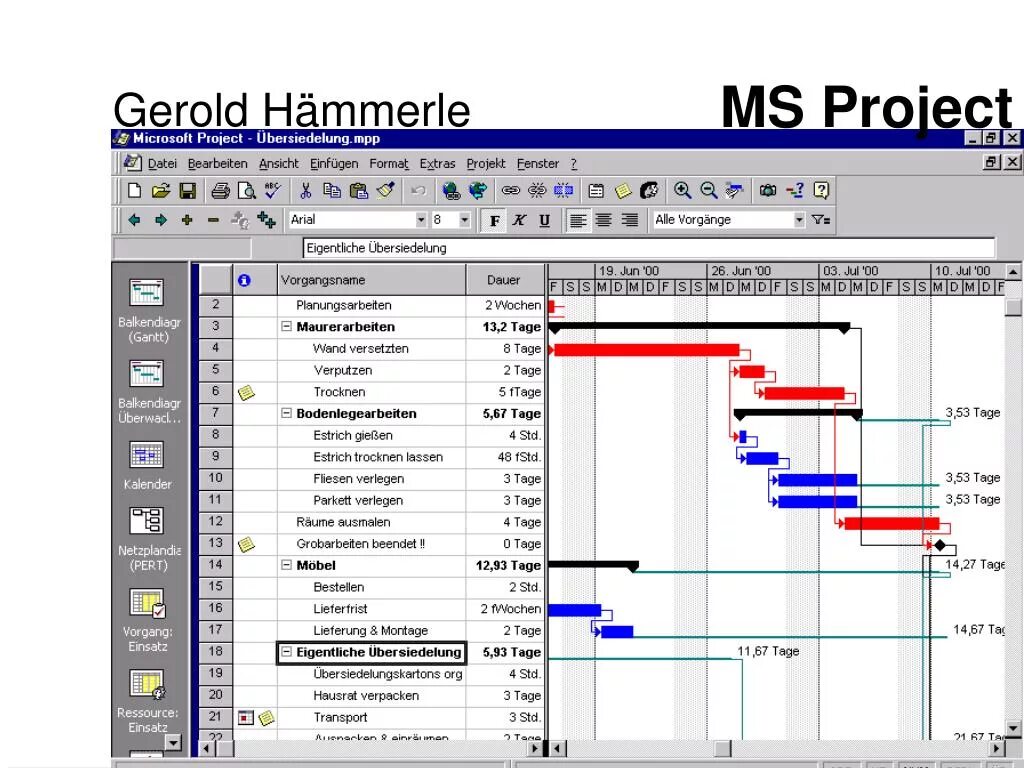
Task: Click the Zoom Out magnifier icon
Action: (709, 190)
